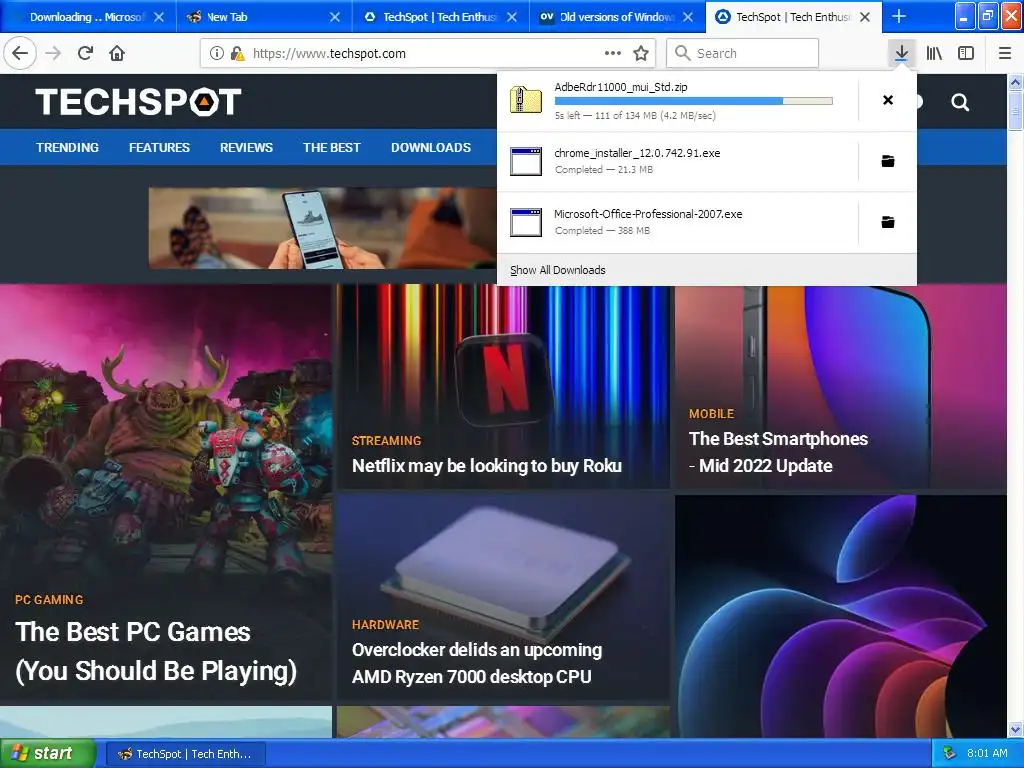Screen dimensions: 1024x768
Task: Close the 'Downloading .. Microsoft' tab
Action: pyautogui.click(x=159, y=17)
